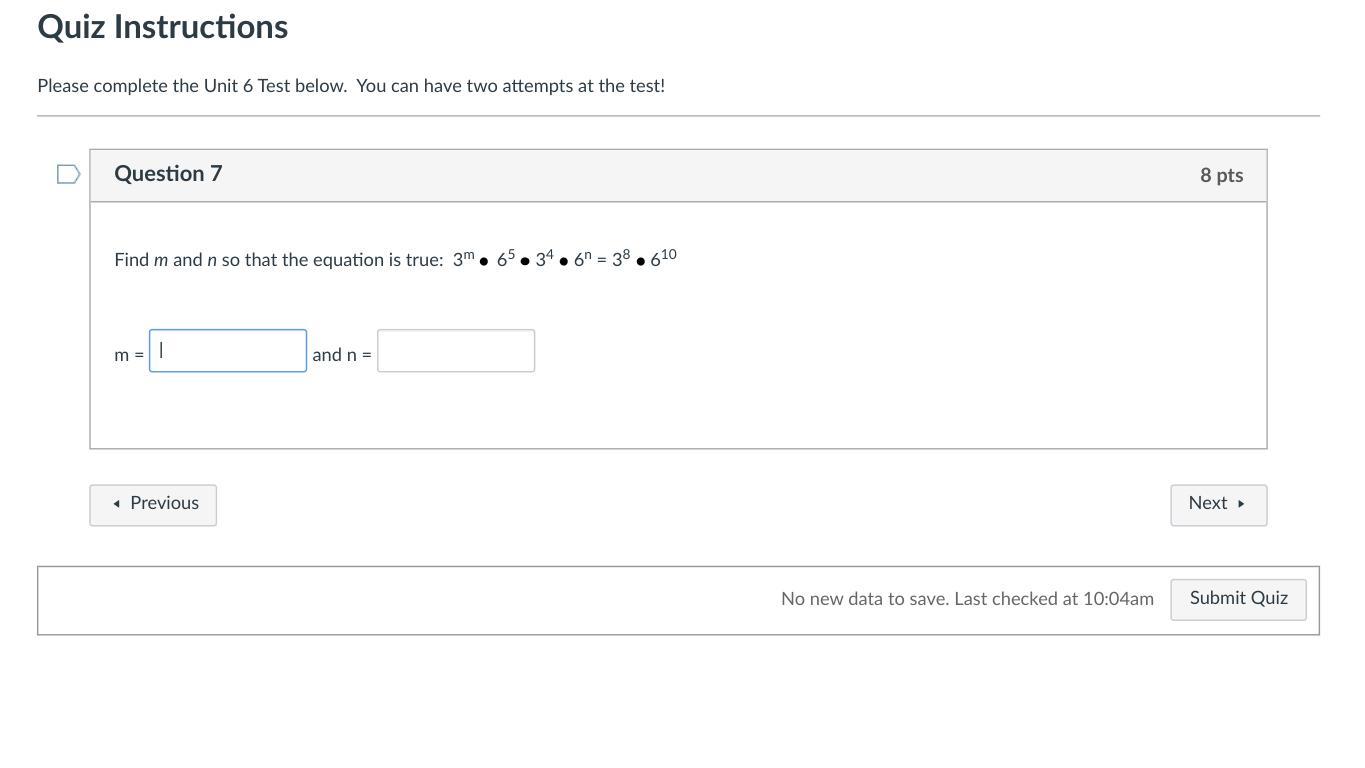
Task: Flag Question 7 with the bookmark icon
Action: (x=68, y=175)
